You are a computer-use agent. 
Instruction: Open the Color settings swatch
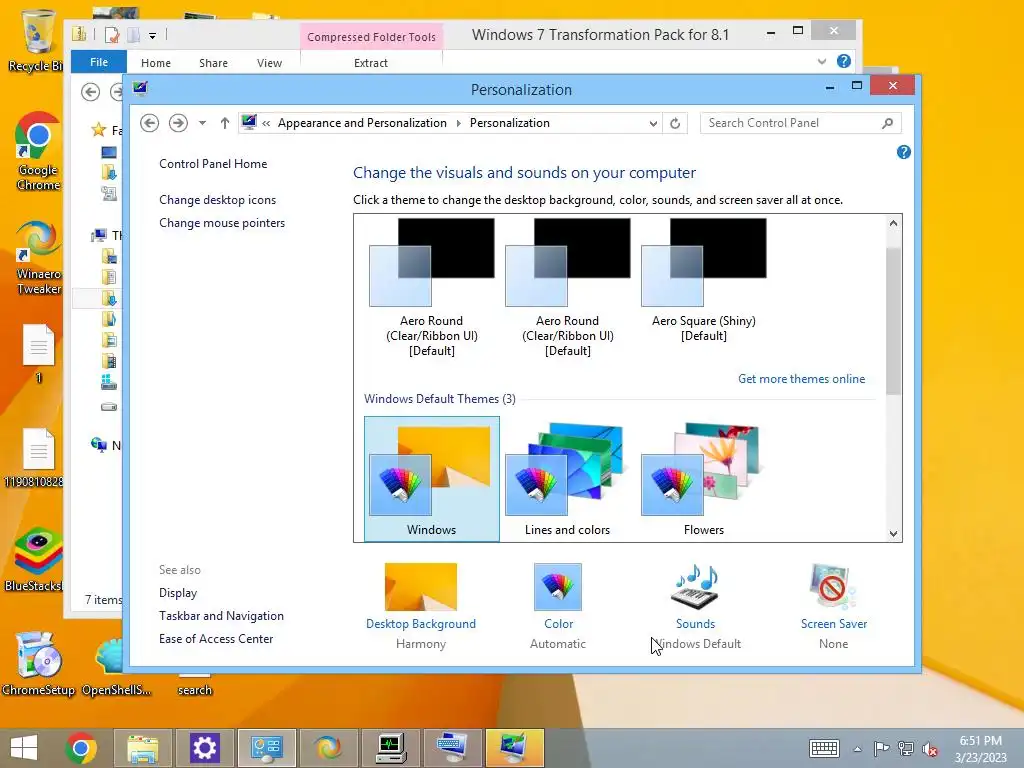[x=558, y=586]
